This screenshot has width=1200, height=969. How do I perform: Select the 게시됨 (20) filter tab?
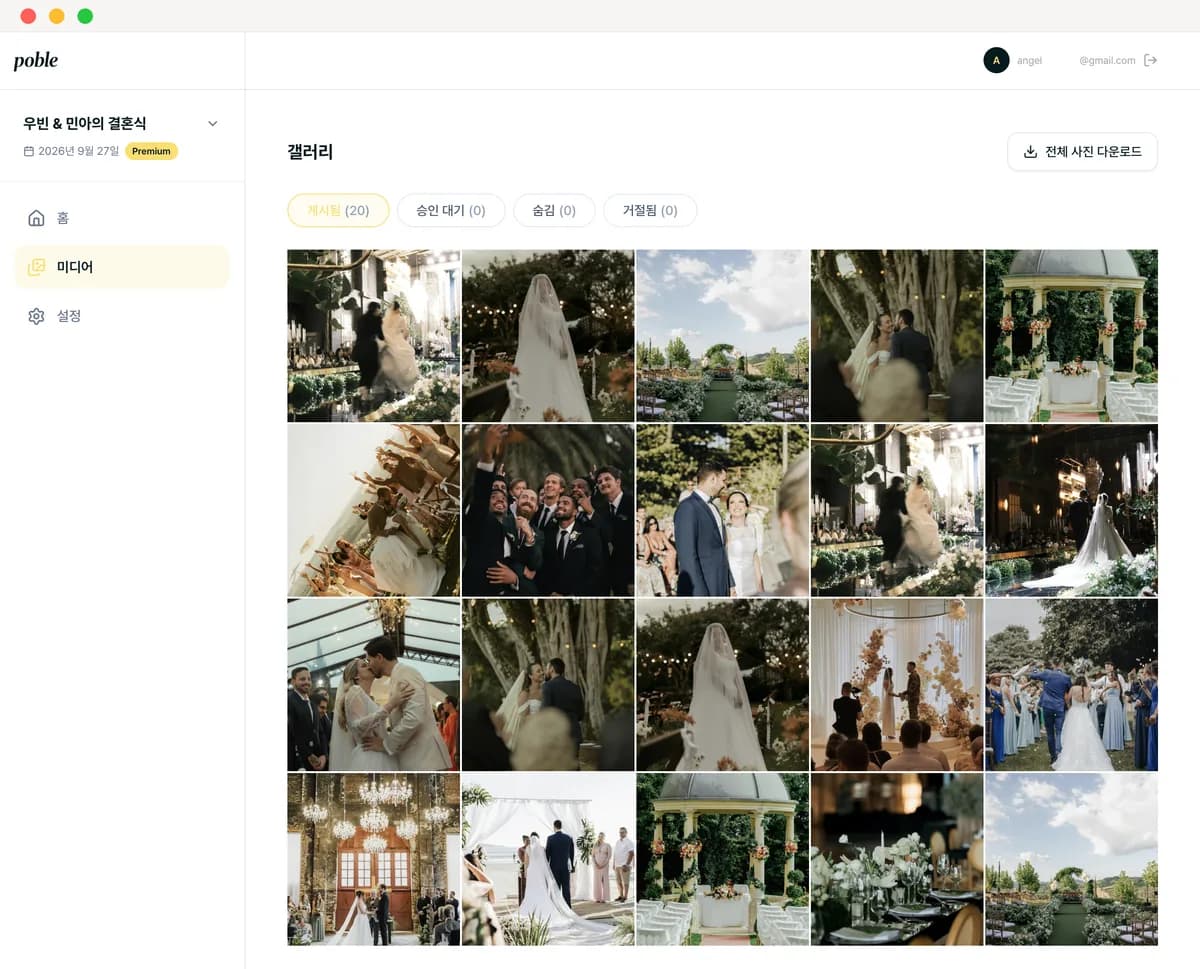tap(338, 210)
